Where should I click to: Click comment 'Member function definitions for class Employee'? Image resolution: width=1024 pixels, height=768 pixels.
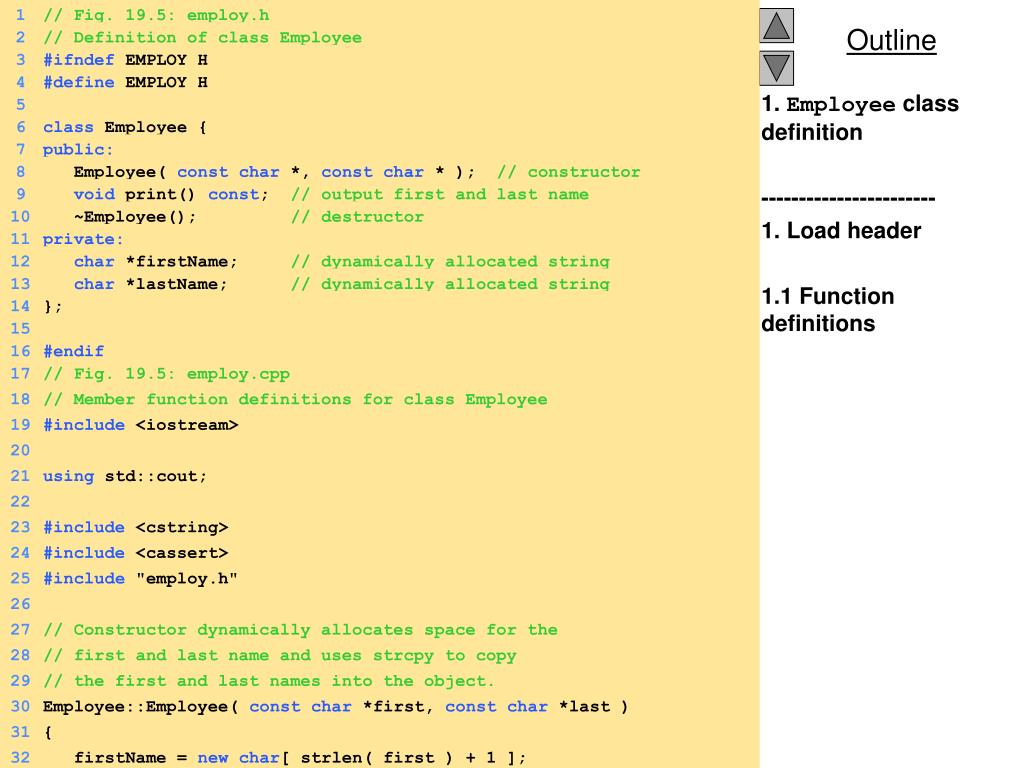pyautogui.click(x=310, y=399)
